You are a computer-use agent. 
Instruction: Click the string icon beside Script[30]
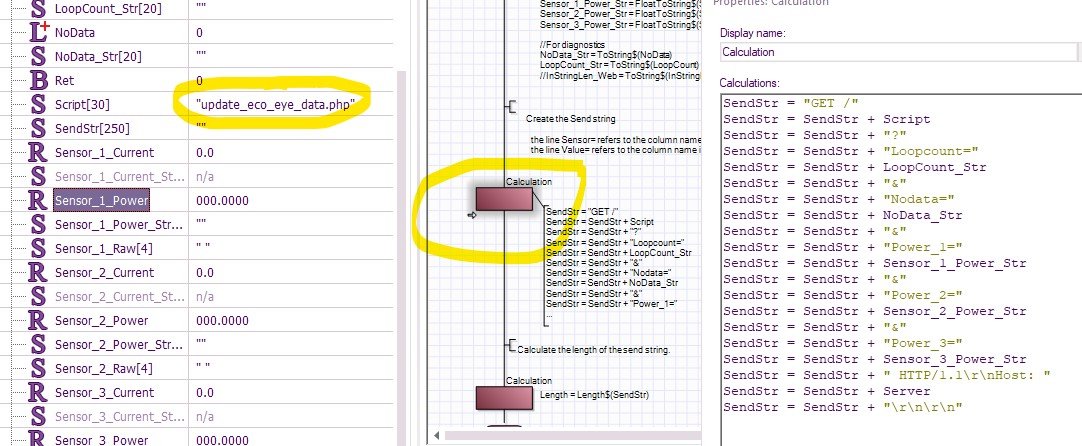point(38,104)
